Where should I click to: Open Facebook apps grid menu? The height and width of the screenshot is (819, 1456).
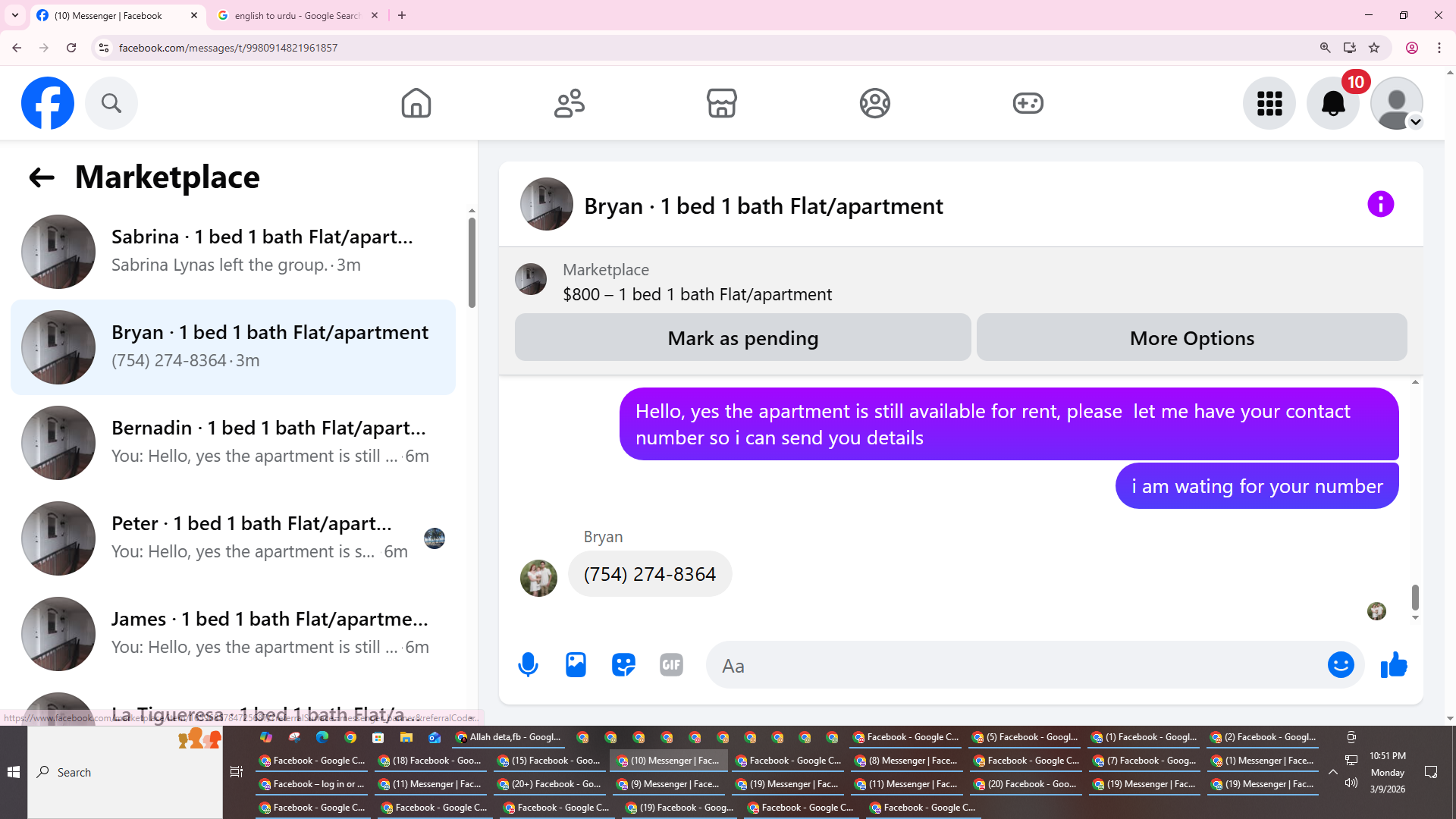point(1269,103)
